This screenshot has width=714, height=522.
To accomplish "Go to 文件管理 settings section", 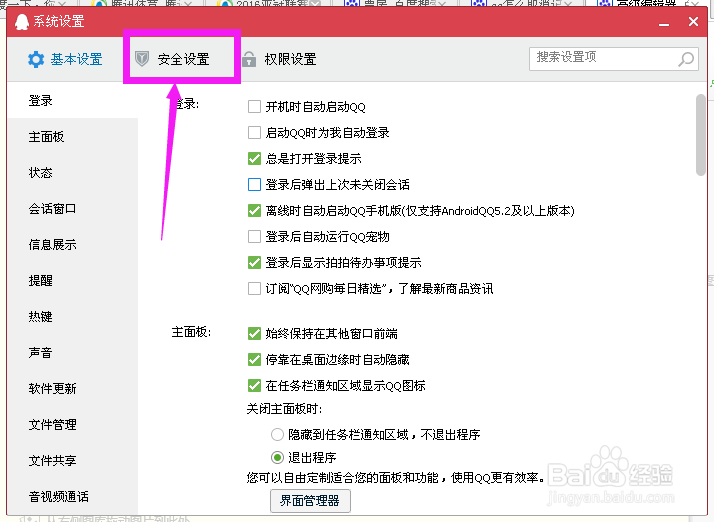I will coord(72,425).
